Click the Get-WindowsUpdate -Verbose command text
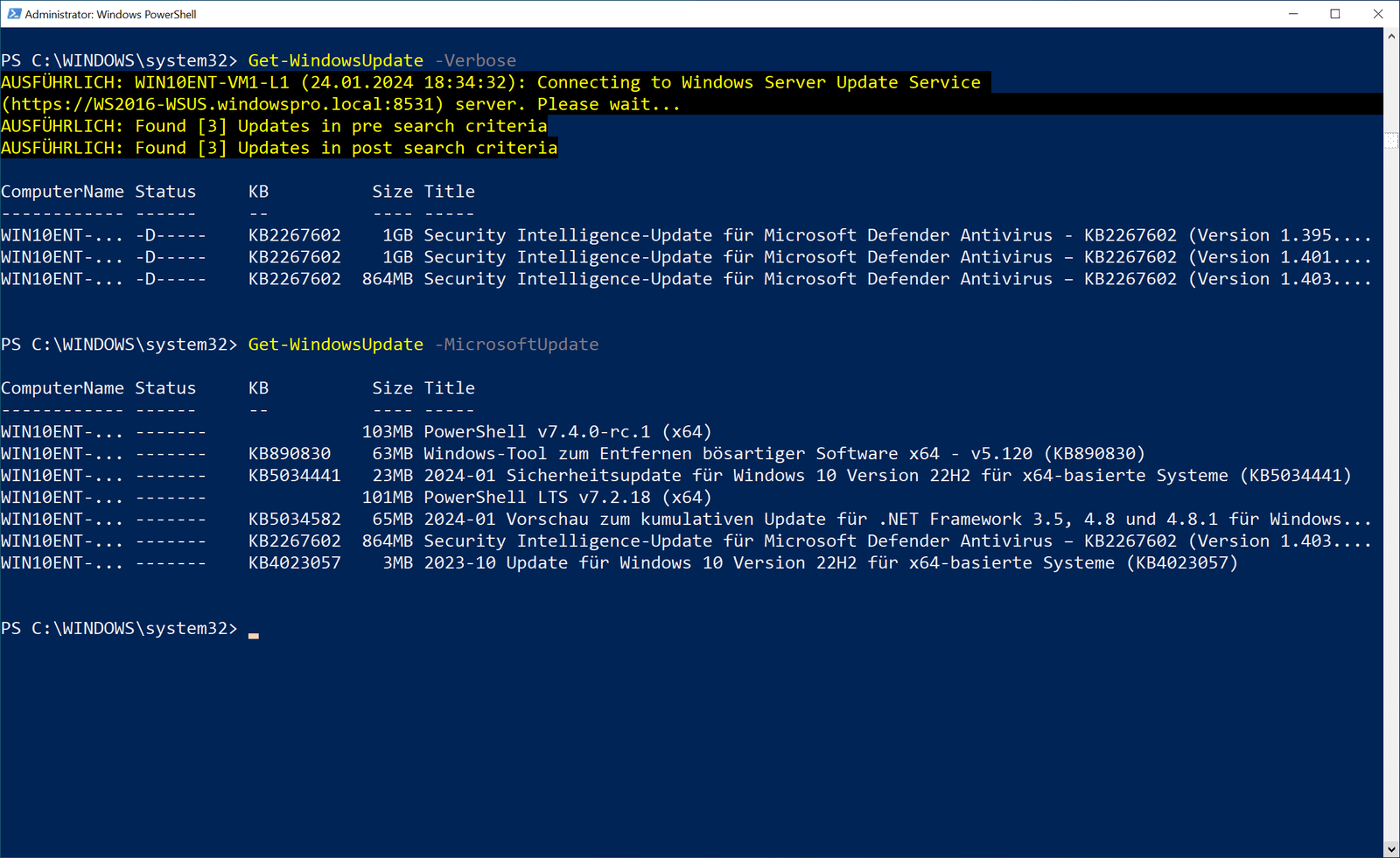Image resolution: width=1400 pixels, height=858 pixels. [x=335, y=59]
